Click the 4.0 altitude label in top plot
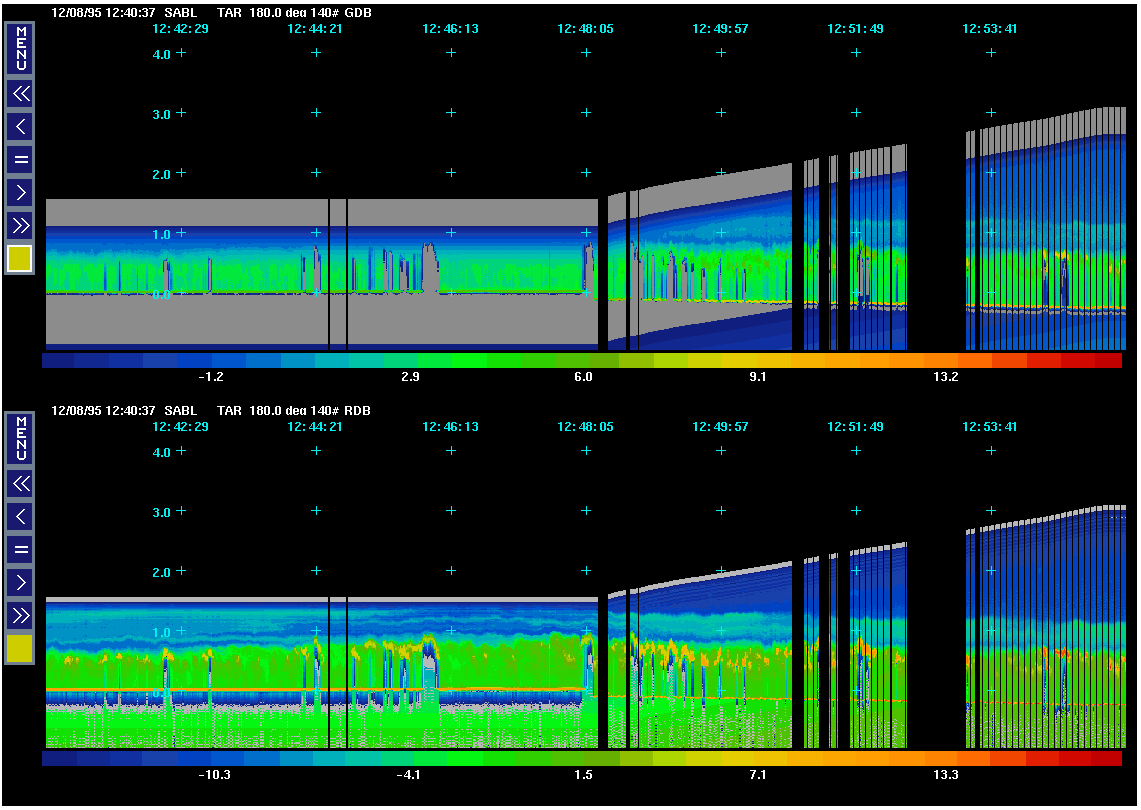Image resolution: width=1141 pixels, height=810 pixels. 162,54
